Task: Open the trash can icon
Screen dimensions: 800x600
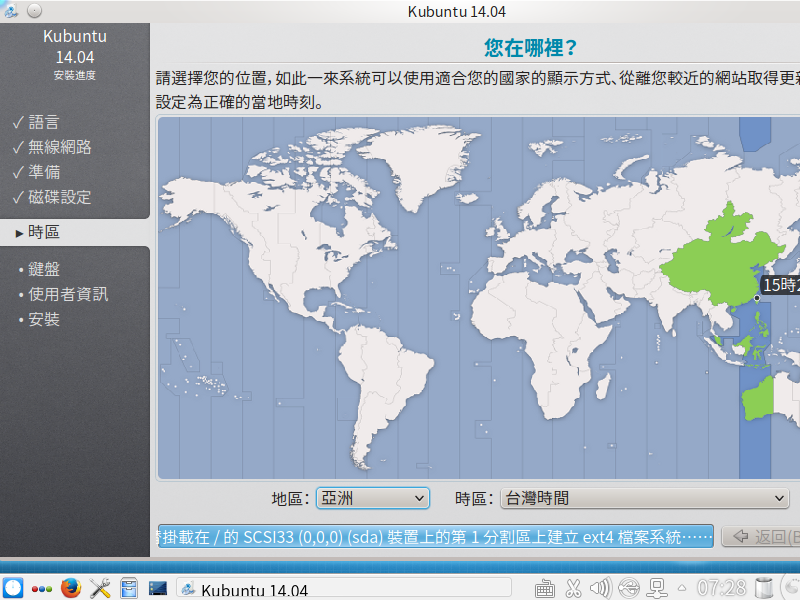Action: (764, 588)
